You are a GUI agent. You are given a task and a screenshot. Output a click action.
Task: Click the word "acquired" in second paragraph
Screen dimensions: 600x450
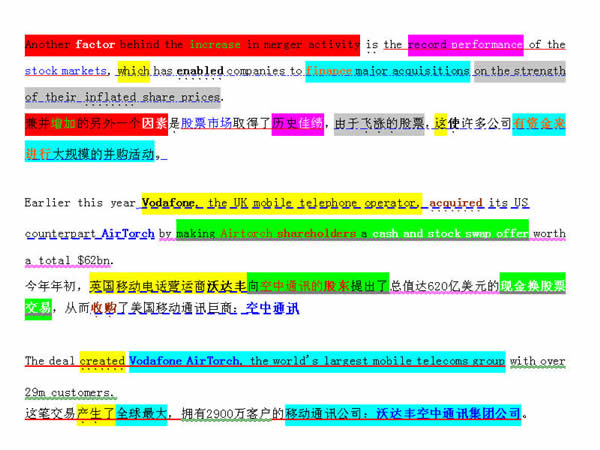[x=455, y=203]
